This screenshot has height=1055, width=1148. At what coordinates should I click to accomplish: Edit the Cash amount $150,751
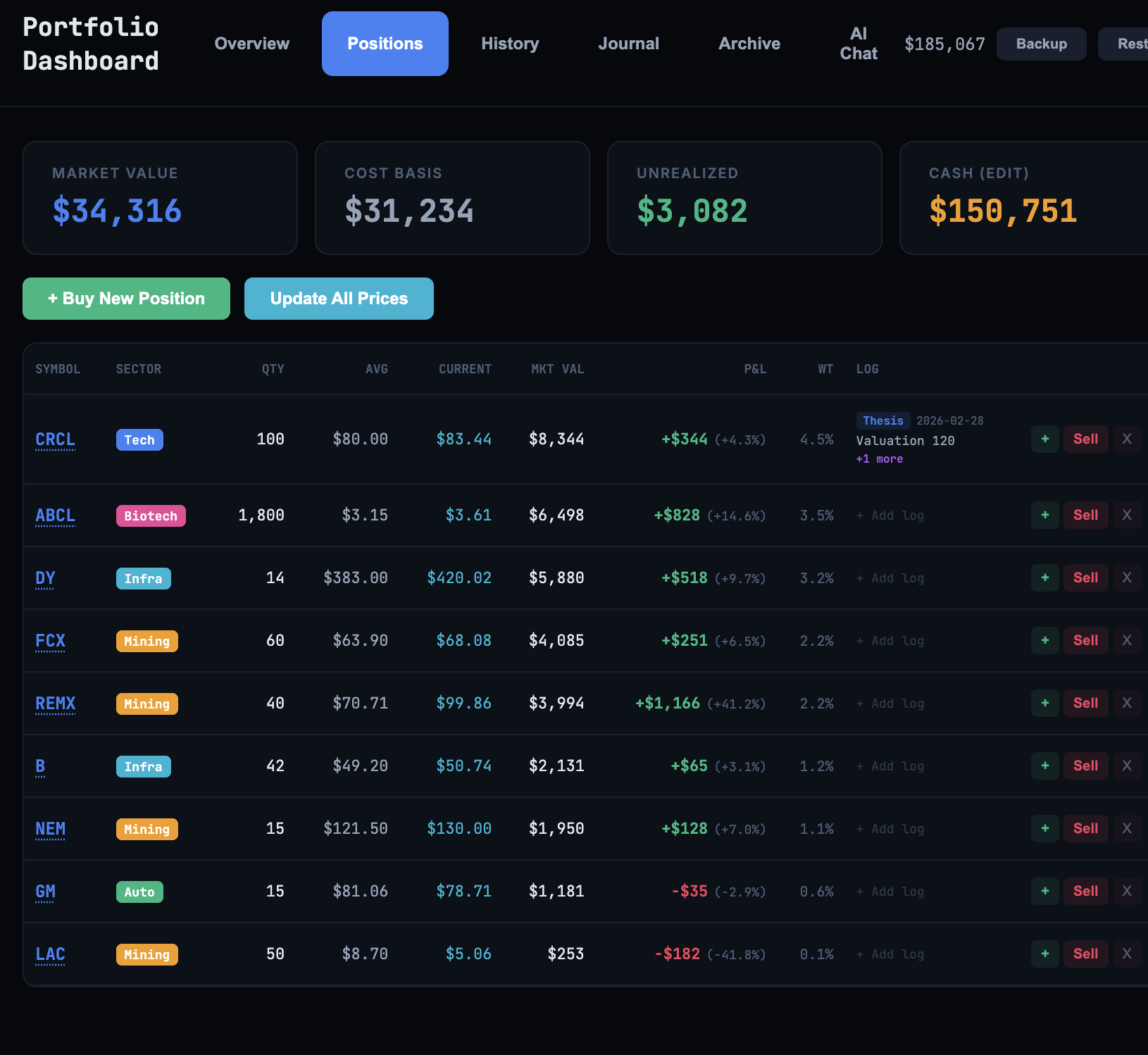pos(1002,211)
